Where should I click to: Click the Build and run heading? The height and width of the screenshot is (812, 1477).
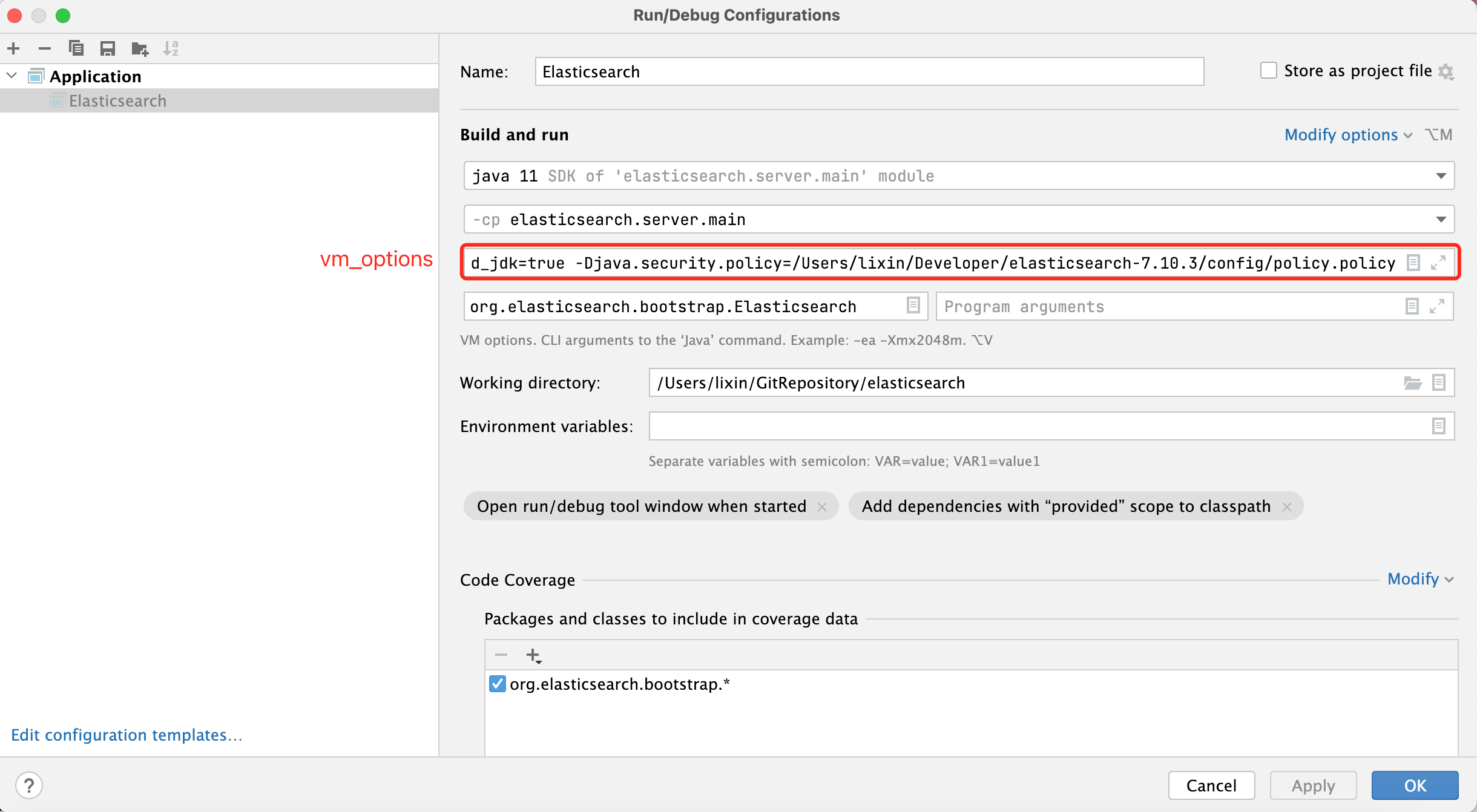(x=515, y=134)
